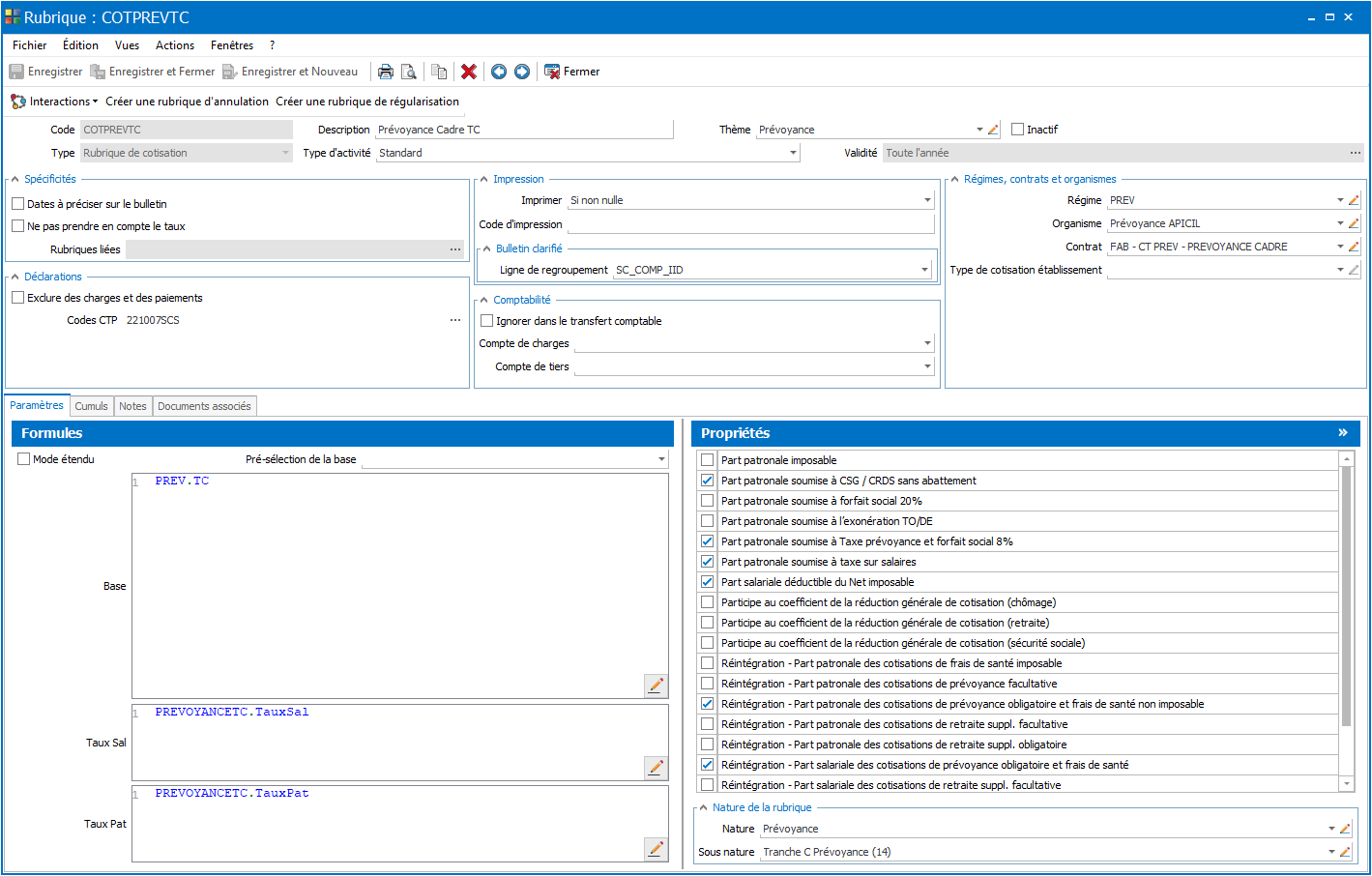Click the Duplicate/copy record icon
Image resolution: width=1372 pixels, height=876 pixels.
(x=439, y=72)
